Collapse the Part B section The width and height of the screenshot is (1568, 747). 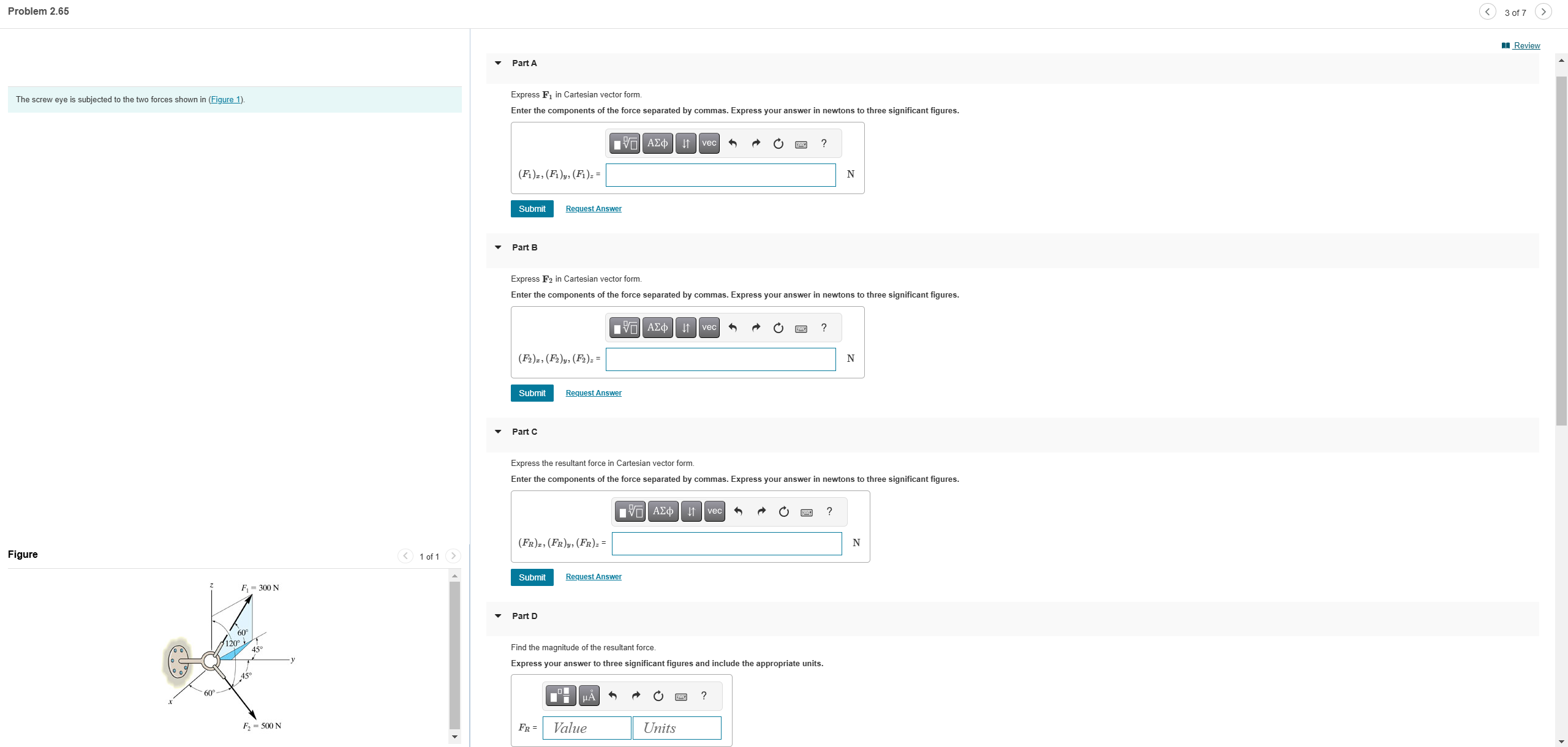pos(498,247)
